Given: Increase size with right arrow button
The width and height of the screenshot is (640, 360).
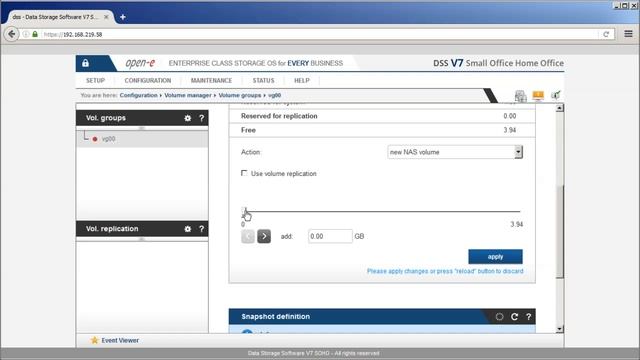Looking at the screenshot, I should coord(264,236).
